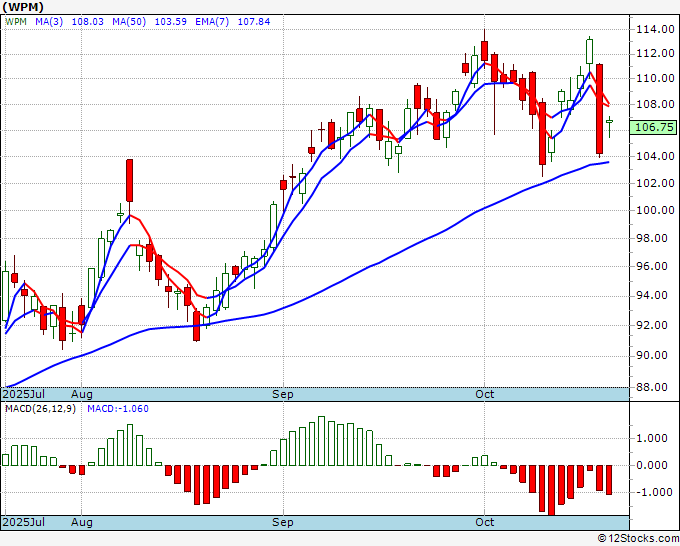Viewport: 680px width, 546px height.
Task: Select the WPM ticker legend label
Action: pyautogui.click(x=16, y=22)
